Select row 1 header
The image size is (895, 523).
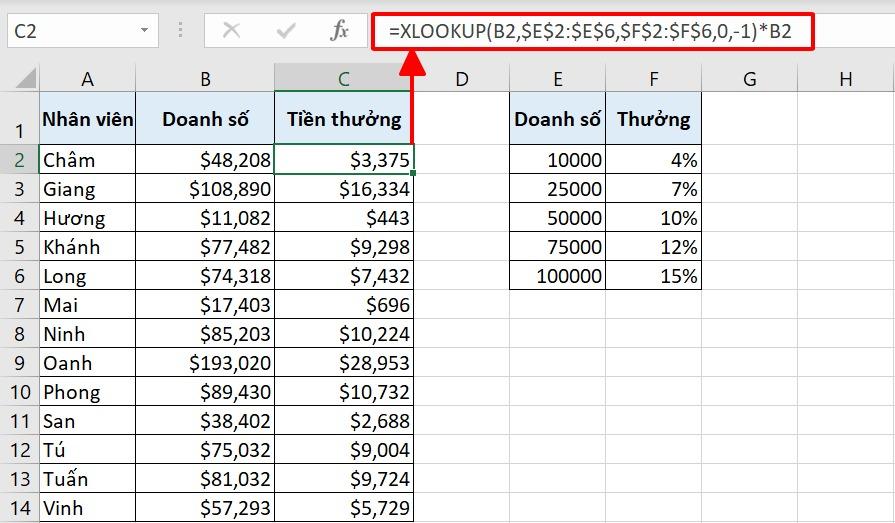click(x=19, y=118)
